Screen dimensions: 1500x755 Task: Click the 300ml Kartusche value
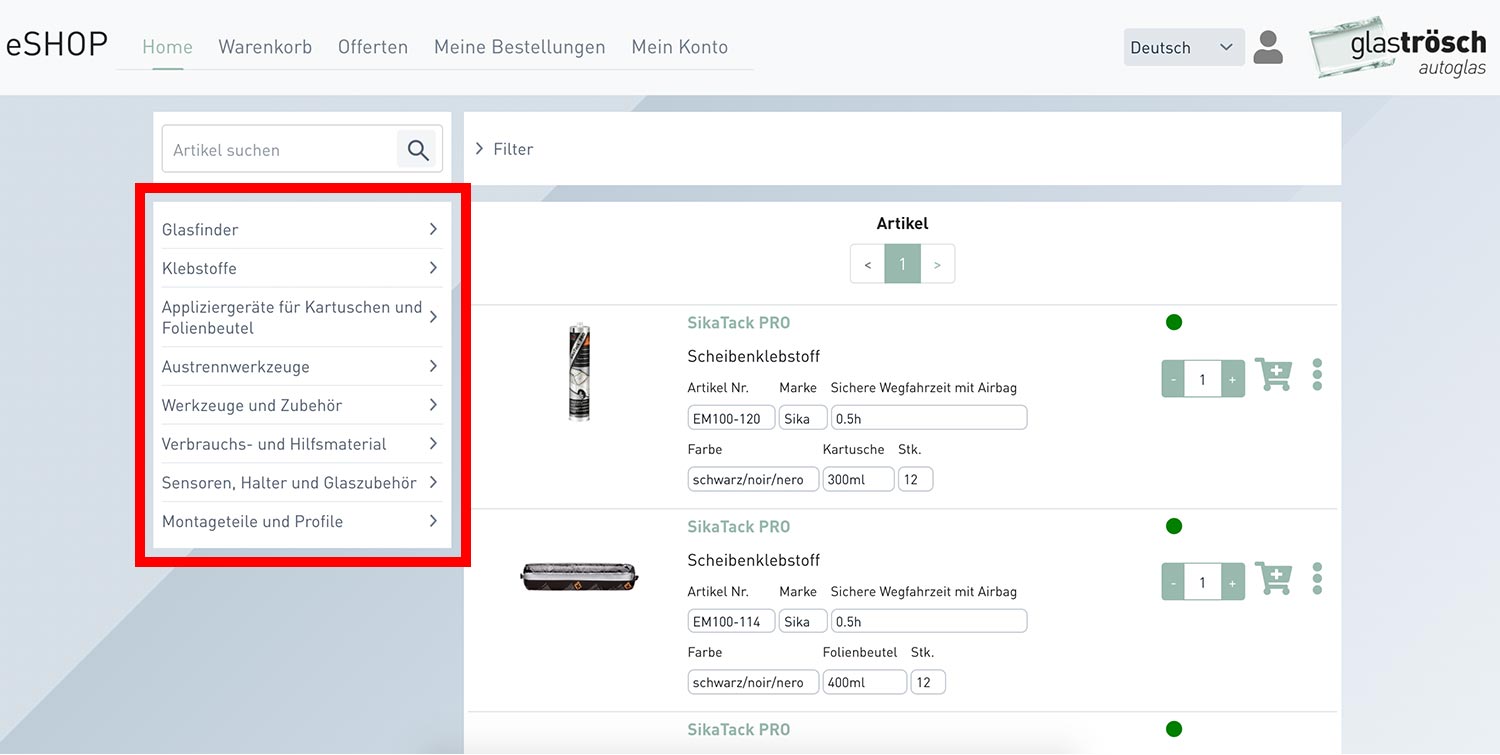[x=858, y=479]
